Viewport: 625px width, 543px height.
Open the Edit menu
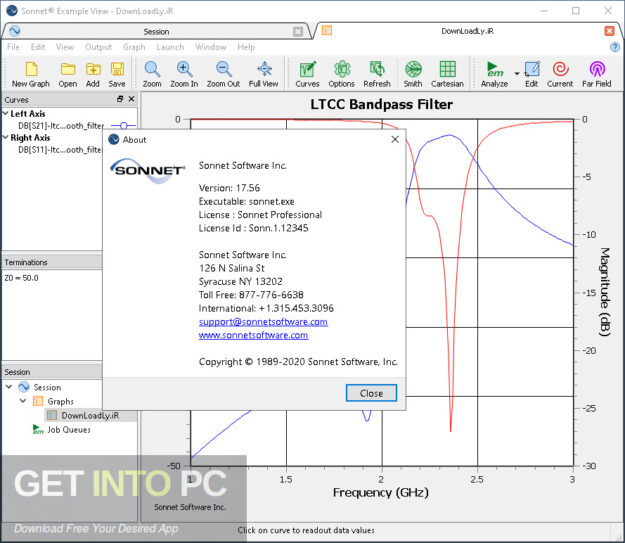point(38,47)
